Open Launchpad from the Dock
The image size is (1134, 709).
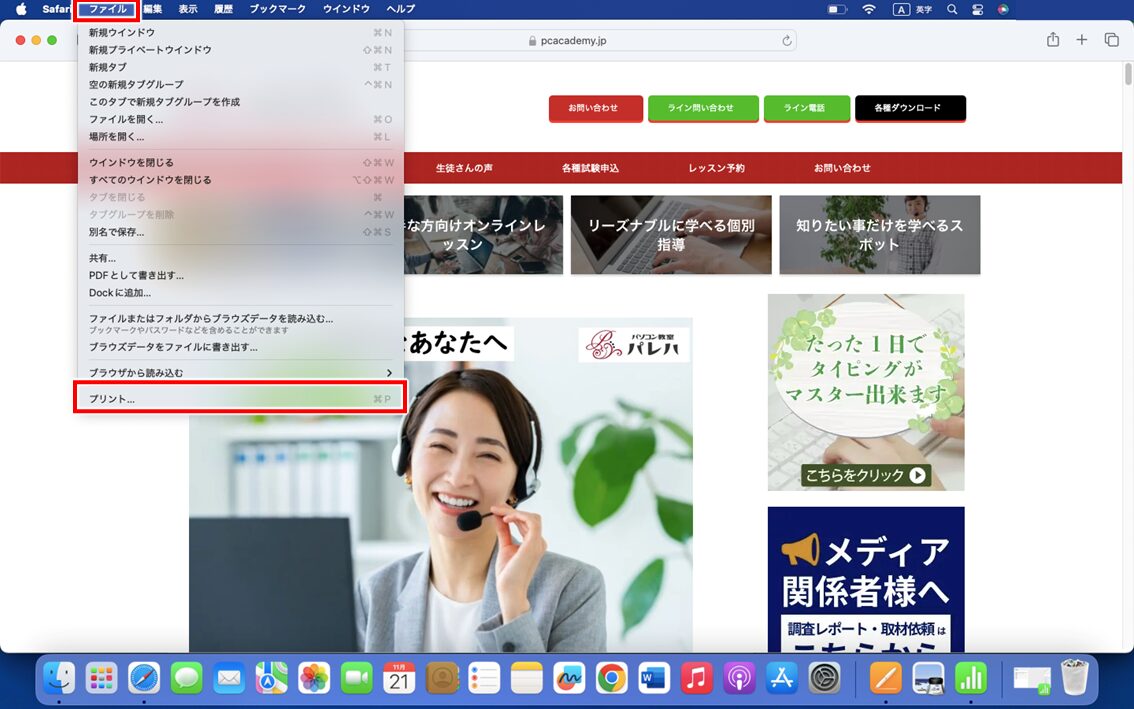point(101,677)
